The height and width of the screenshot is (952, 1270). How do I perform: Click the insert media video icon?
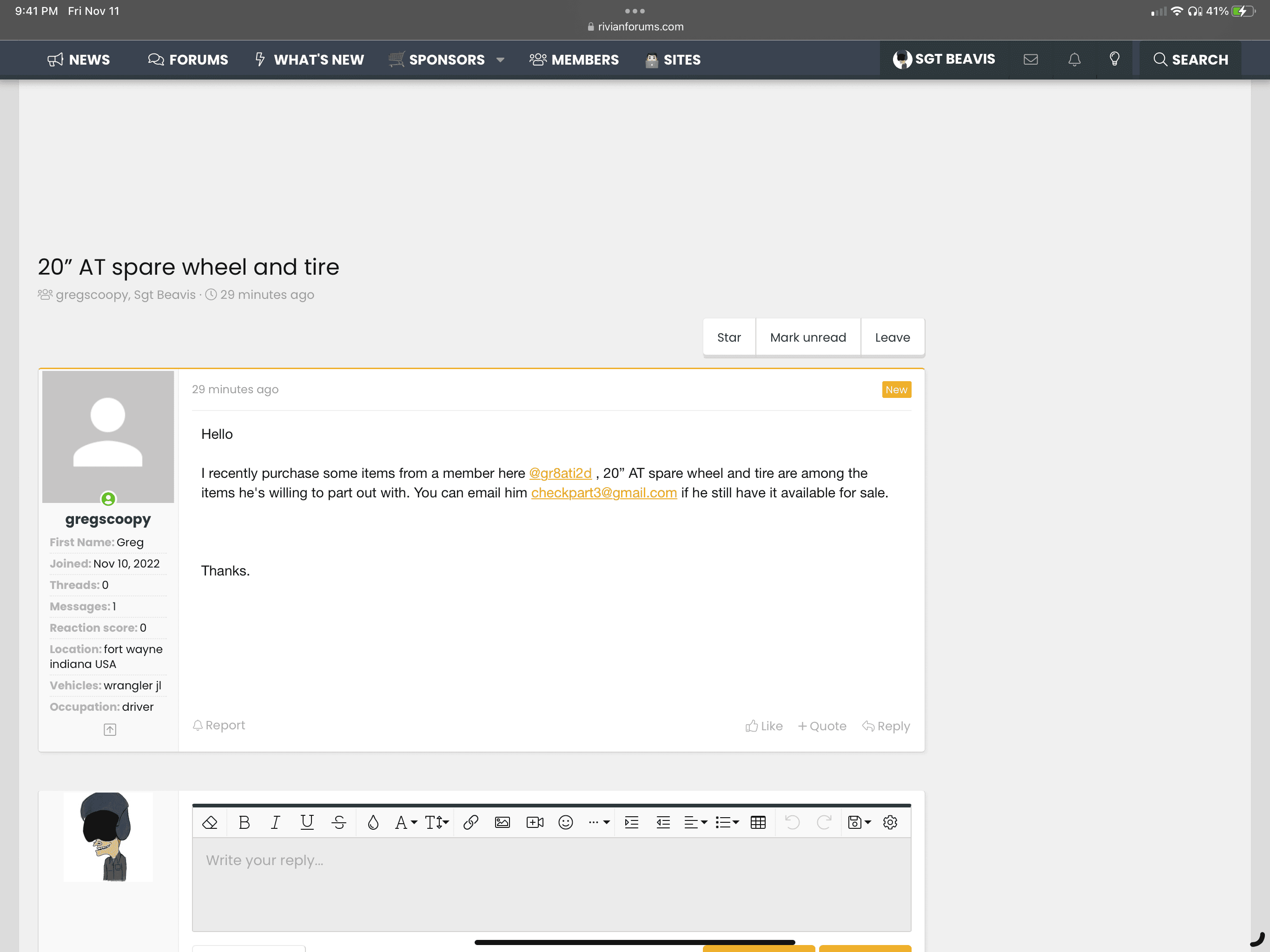535,822
